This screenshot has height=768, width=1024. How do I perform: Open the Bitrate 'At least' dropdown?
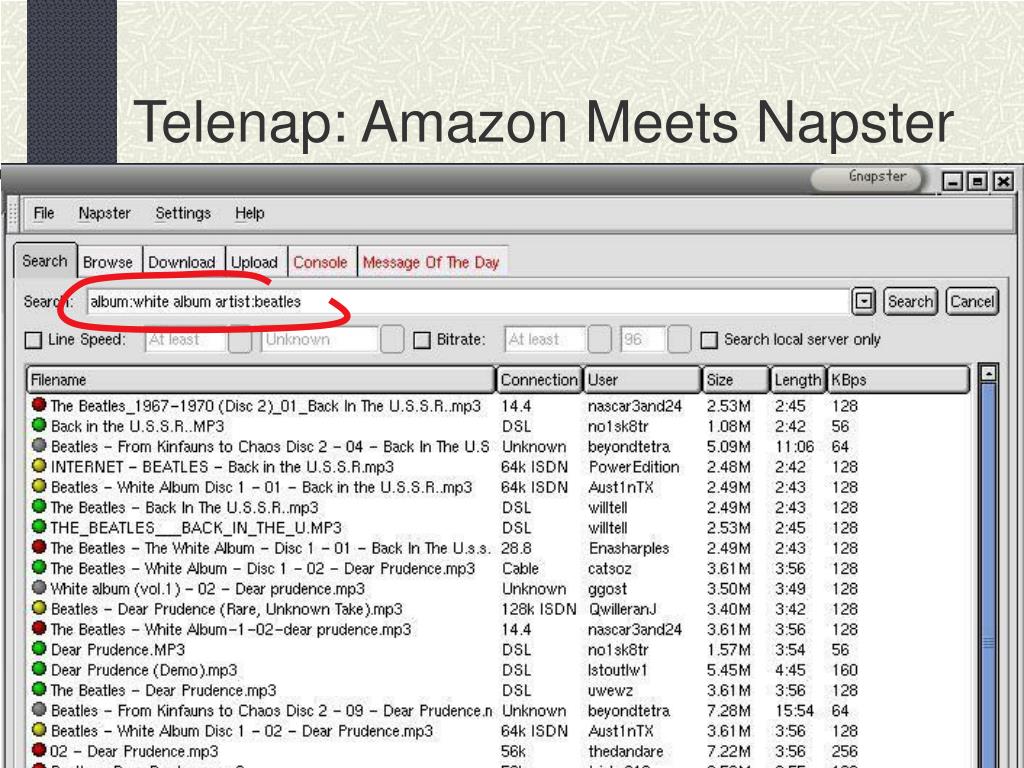click(x=600, y=340)
